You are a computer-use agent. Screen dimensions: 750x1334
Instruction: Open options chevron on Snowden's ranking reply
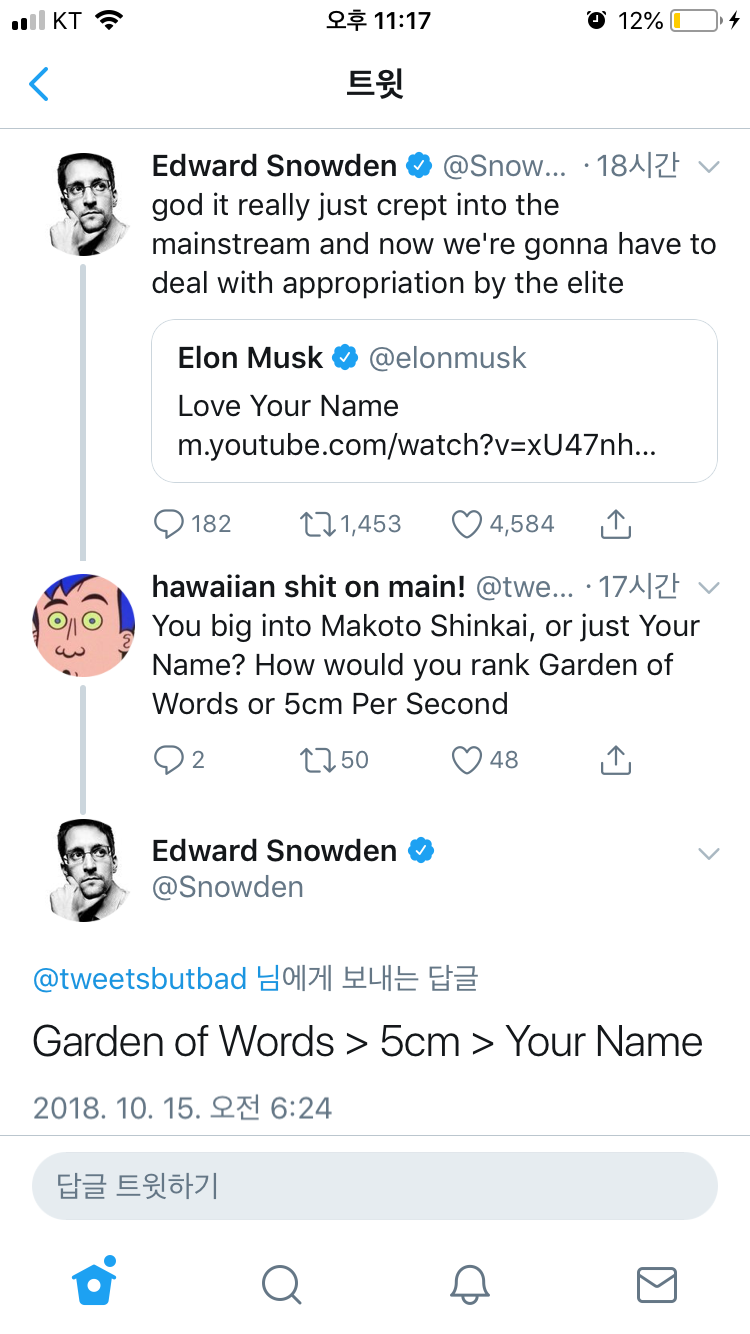click(x=708, y=853)
